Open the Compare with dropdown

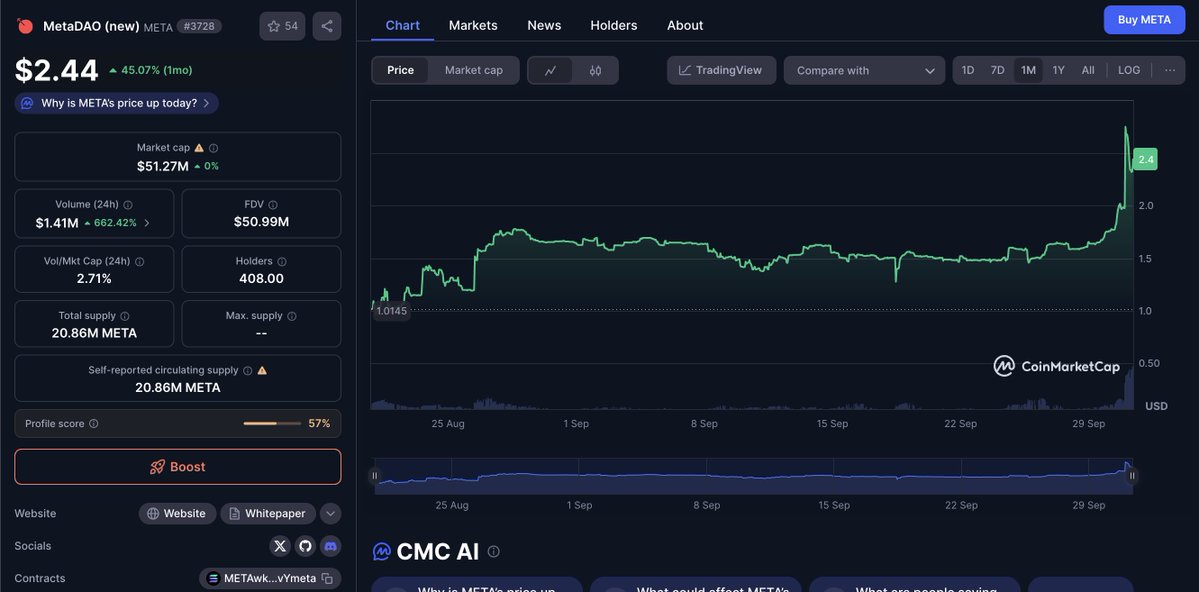(x=864, y=70)
